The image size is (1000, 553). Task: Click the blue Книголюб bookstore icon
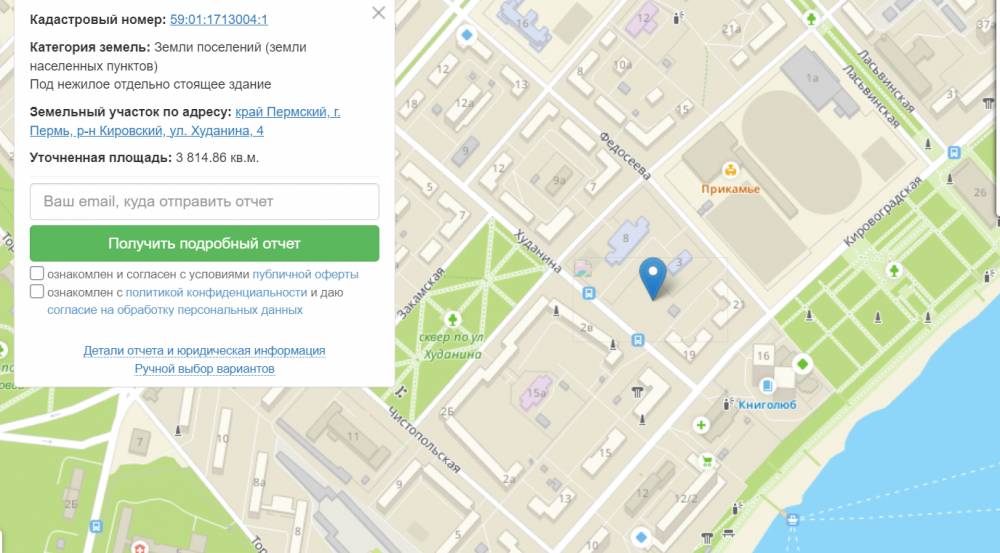(x=766, y=386)
